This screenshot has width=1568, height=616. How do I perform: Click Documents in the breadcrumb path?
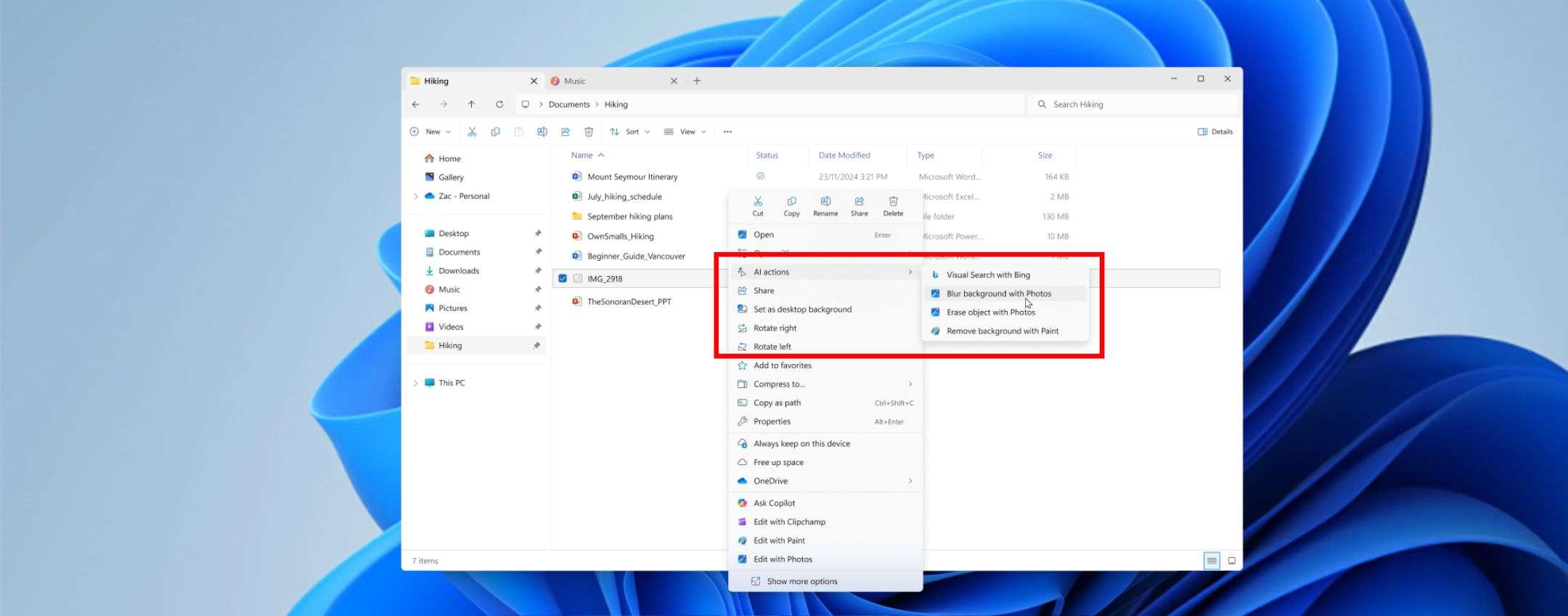[568, 105]
